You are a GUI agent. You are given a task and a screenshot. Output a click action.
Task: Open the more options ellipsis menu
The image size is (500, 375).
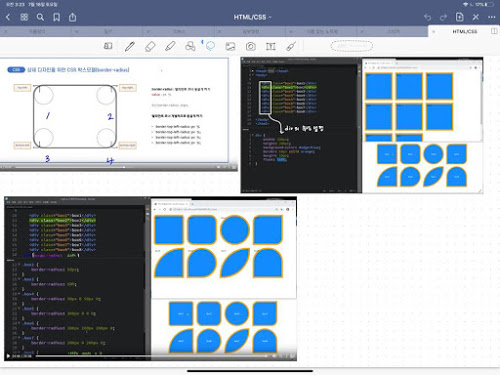pyautogui.click(x=492, y=17)
